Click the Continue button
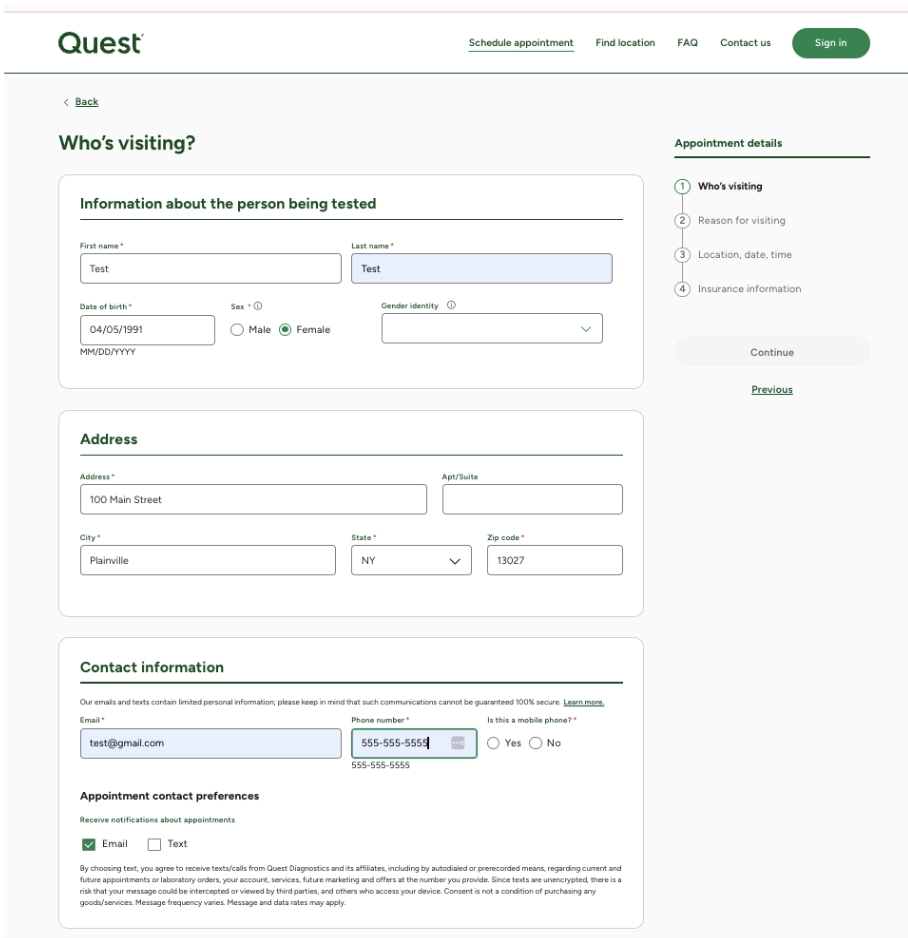The height and width of the screenshot is (938, 908). (x=772, y=352)
